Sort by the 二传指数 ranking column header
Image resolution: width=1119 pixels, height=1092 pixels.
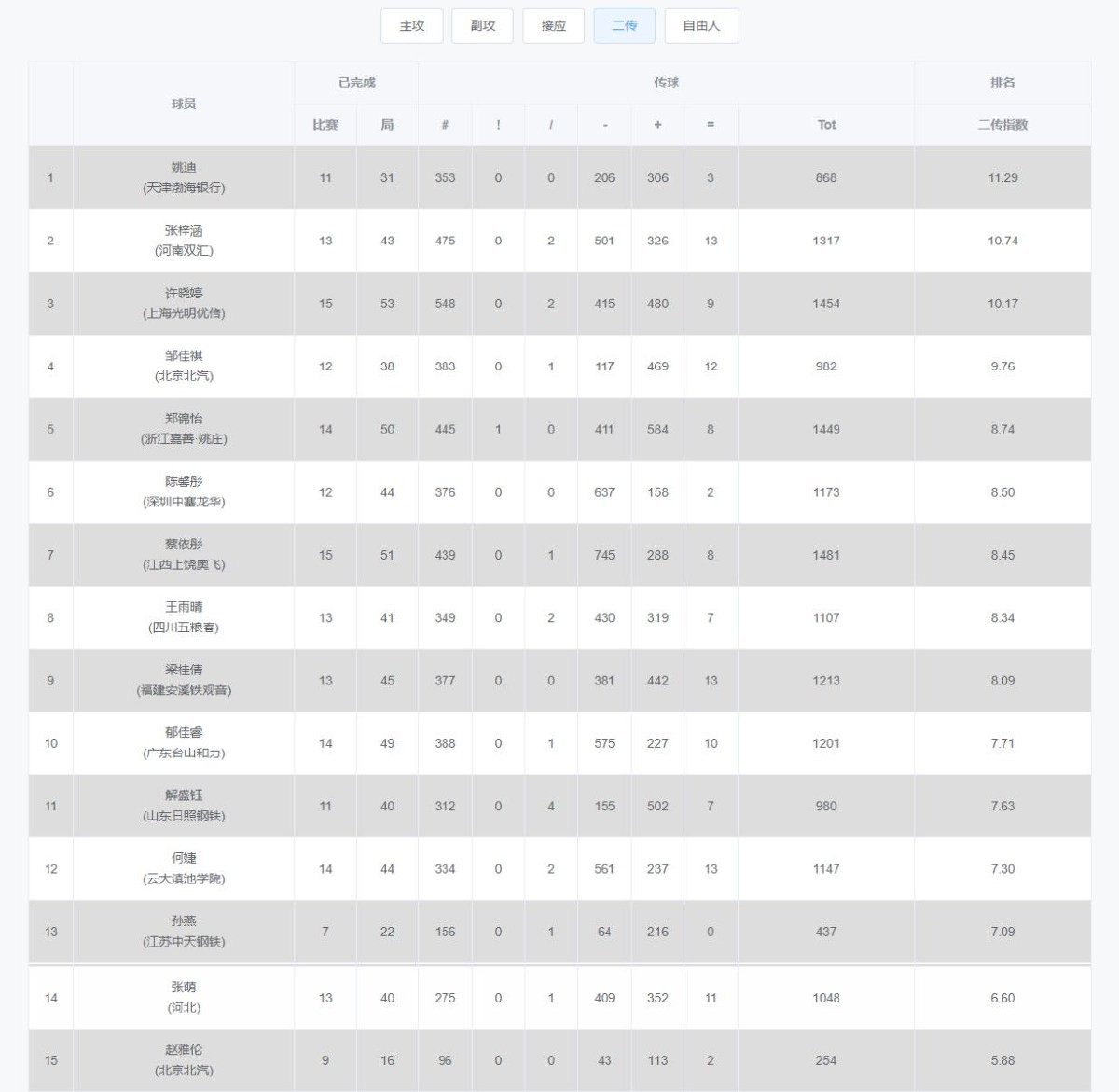point(1002,125)
